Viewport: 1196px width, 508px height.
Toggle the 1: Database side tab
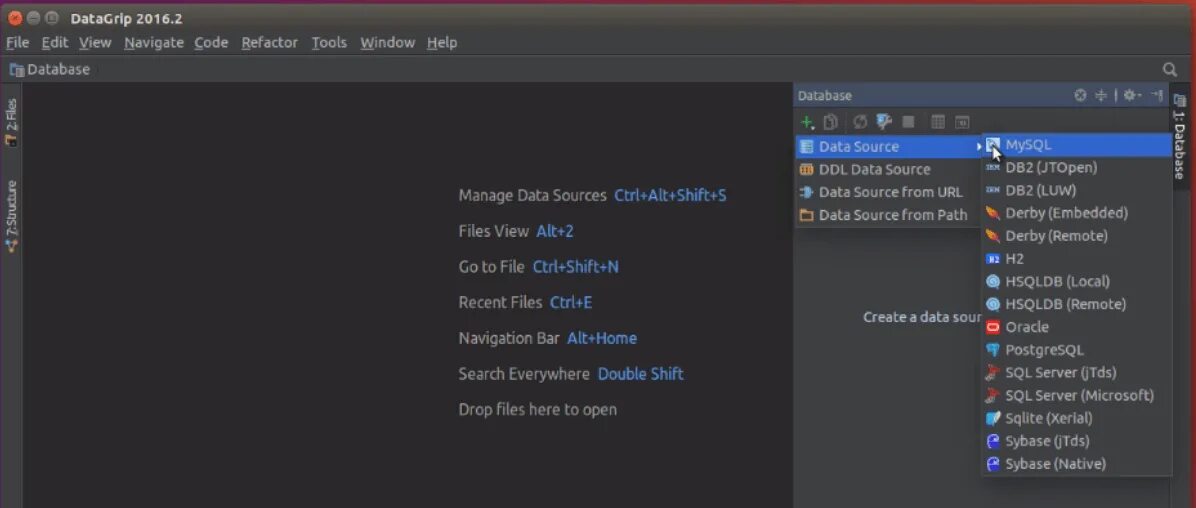1179,137
